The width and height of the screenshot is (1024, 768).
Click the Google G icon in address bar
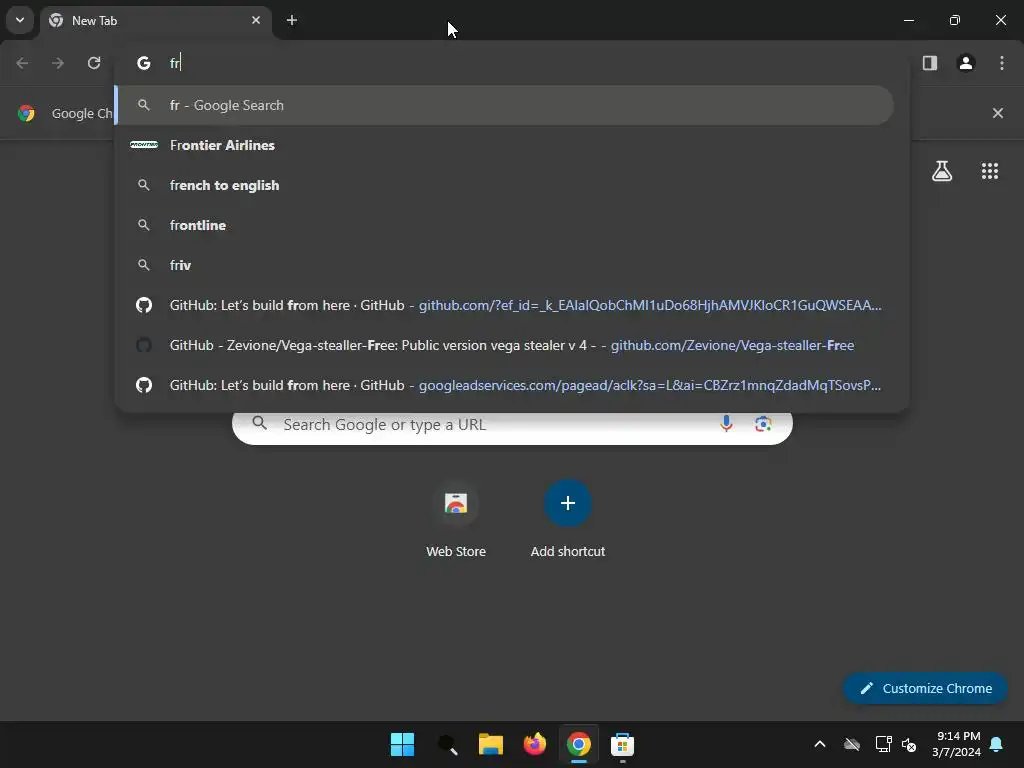pos(144,63)
